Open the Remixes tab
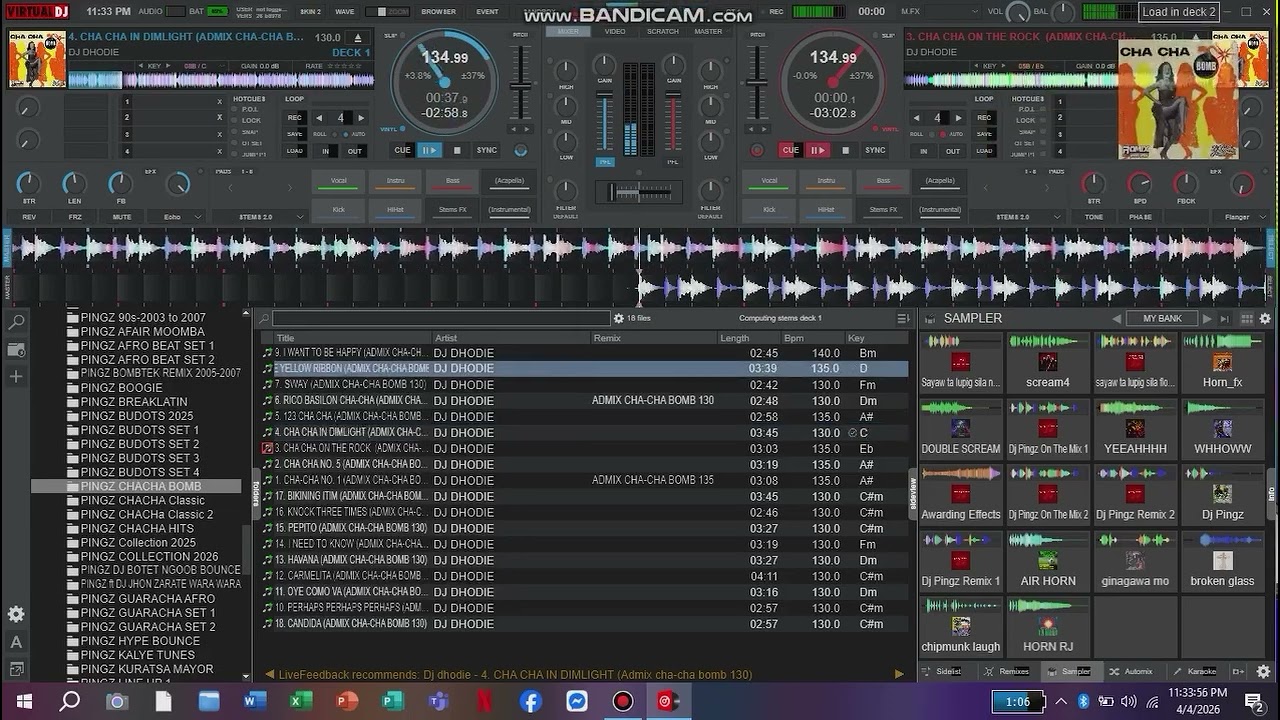The image size is (1280, 720). point(1006,672)
